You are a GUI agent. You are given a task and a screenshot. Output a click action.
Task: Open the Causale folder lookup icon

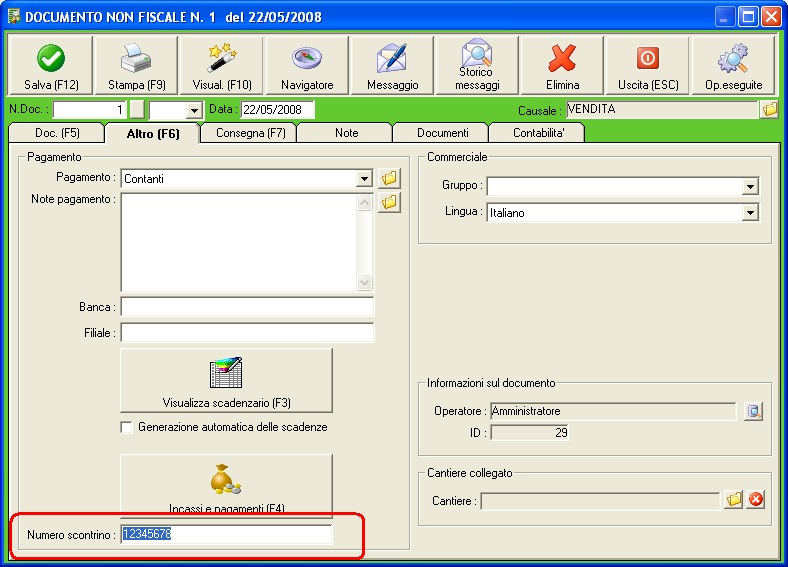click(x=769, y=109)
